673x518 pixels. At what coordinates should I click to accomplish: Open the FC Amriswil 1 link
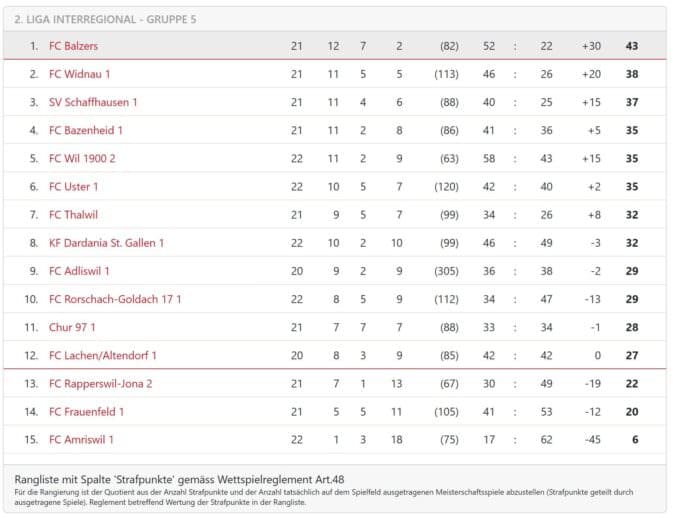pyautogui.click(x=81, y=439)
